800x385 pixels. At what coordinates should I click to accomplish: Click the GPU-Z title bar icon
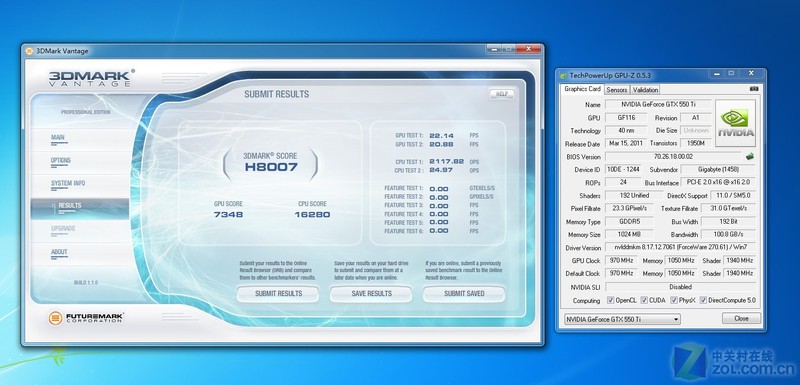click(x=564, y=75)
